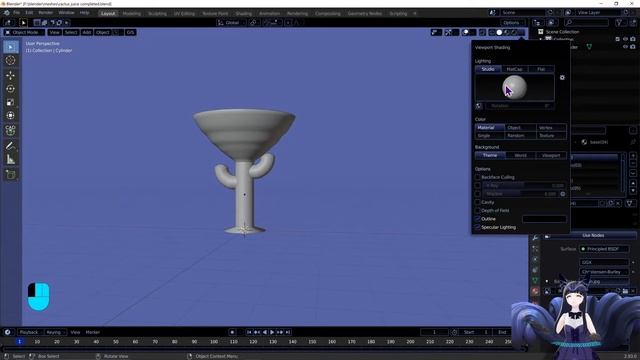Image resolution: width=640 pixels, height=360 pixels.
Task: Switch to Rendered shading mode
Action: [x=514, y=32]
